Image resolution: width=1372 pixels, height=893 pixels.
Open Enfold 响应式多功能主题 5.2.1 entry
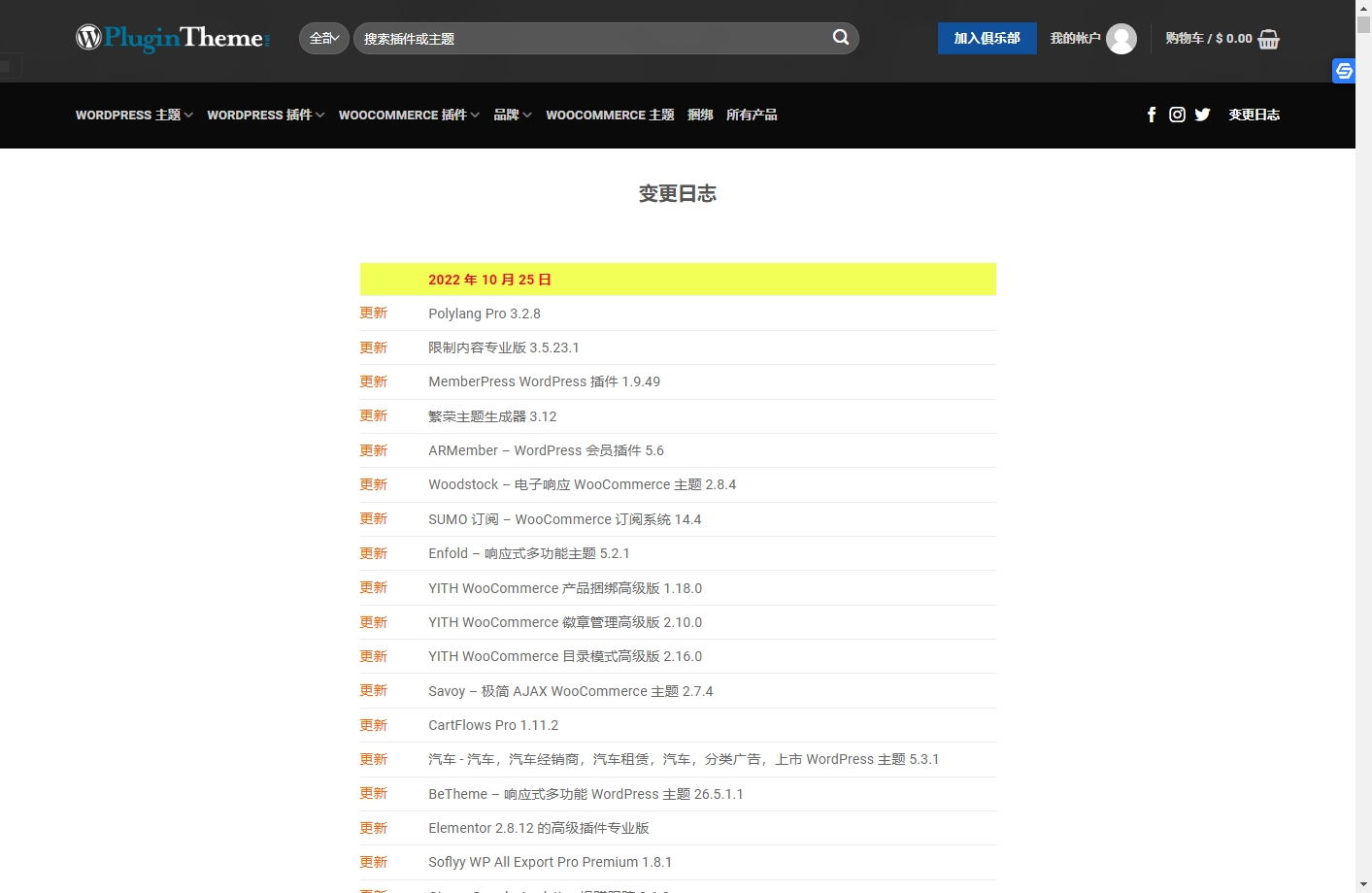[x=529, y=553]
